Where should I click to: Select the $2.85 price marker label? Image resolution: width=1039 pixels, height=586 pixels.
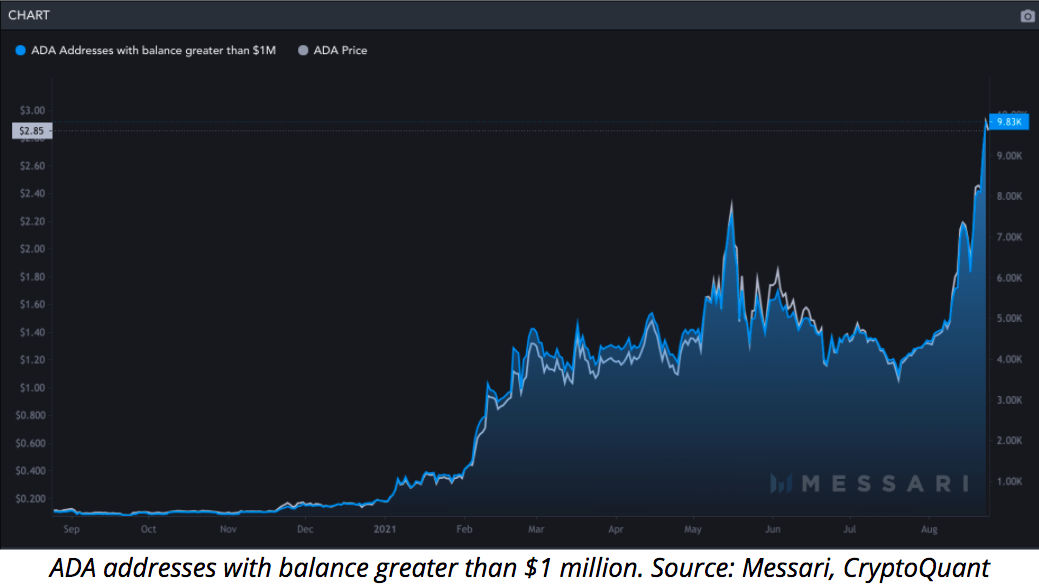(29, 130)
